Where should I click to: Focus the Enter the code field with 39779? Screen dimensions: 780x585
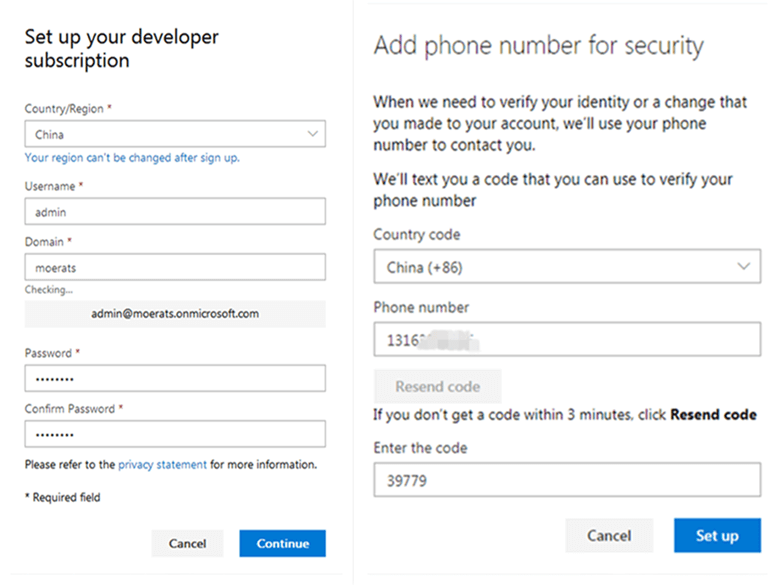pos(567,480)
